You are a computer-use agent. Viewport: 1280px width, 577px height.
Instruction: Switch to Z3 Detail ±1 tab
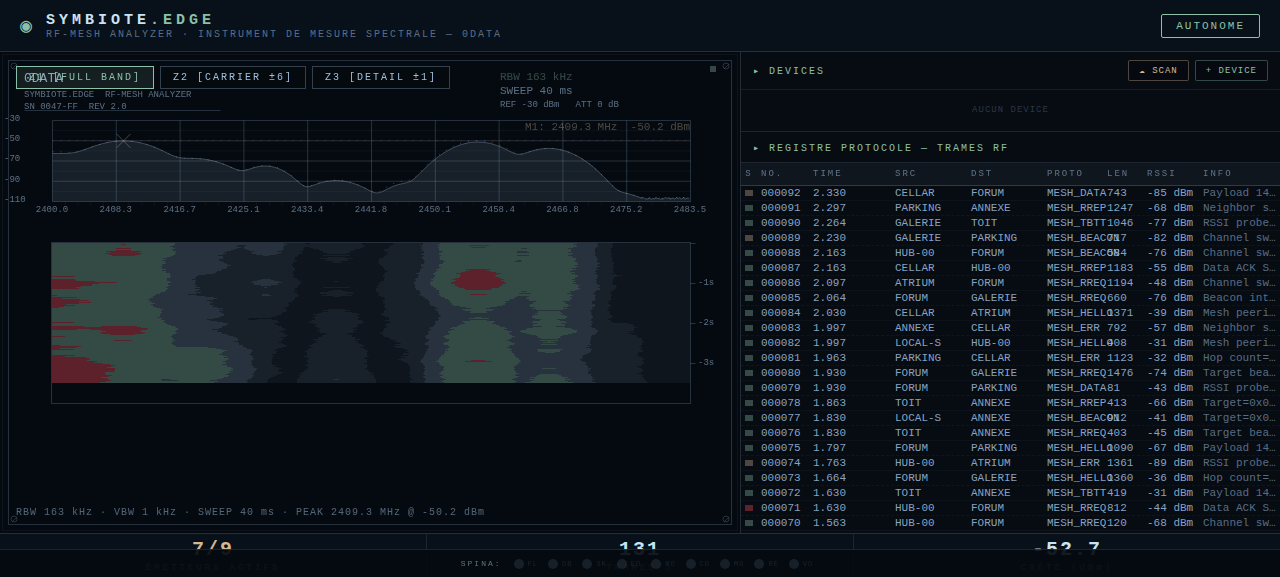pos(381,77)
